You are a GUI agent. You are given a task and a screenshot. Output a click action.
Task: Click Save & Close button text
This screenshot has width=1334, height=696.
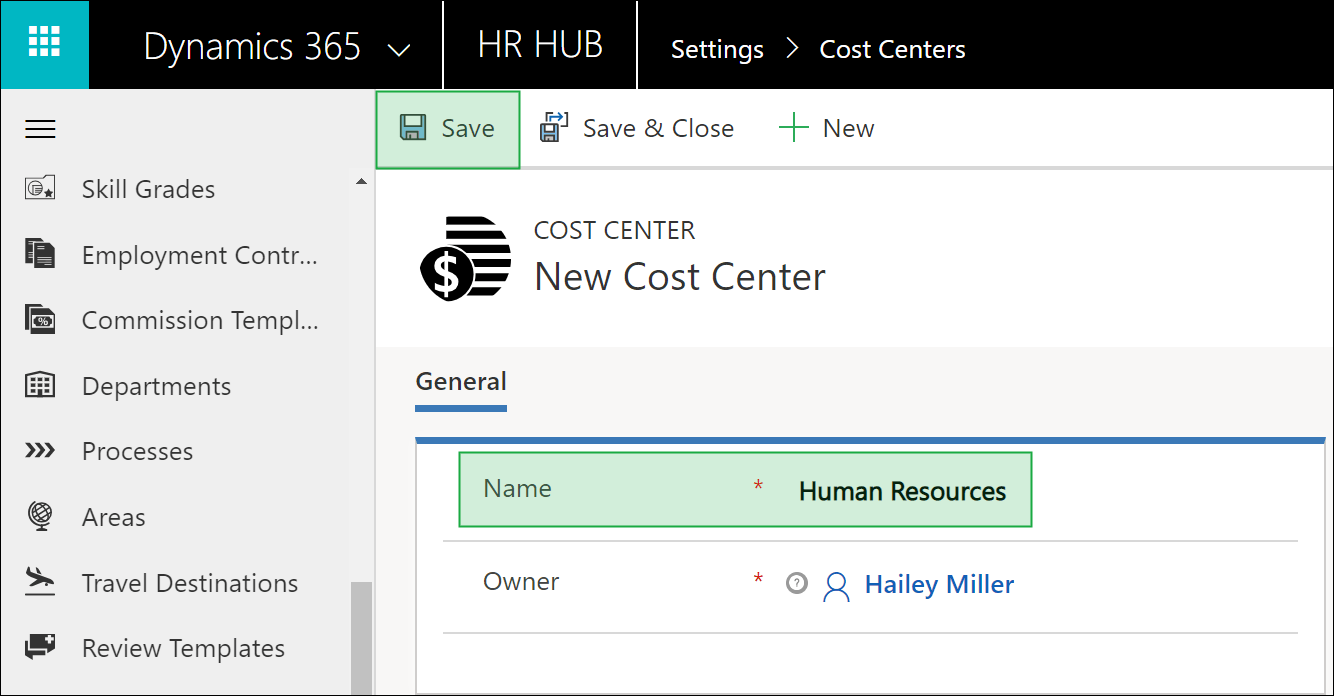[x=658, y=128]
